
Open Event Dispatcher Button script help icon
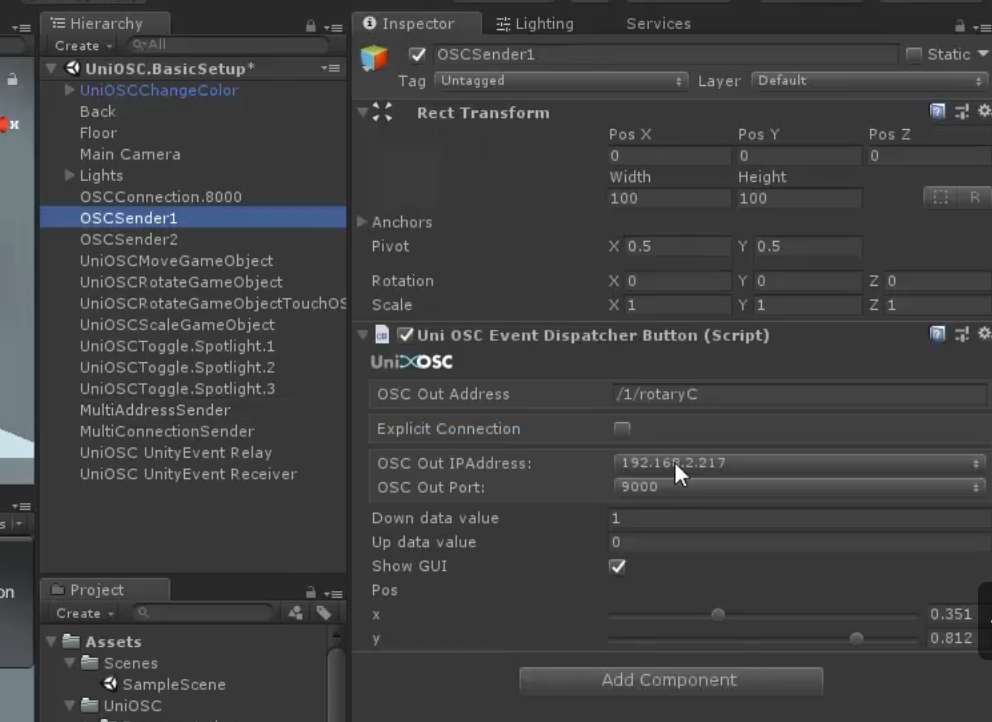[x=938, y=334]
